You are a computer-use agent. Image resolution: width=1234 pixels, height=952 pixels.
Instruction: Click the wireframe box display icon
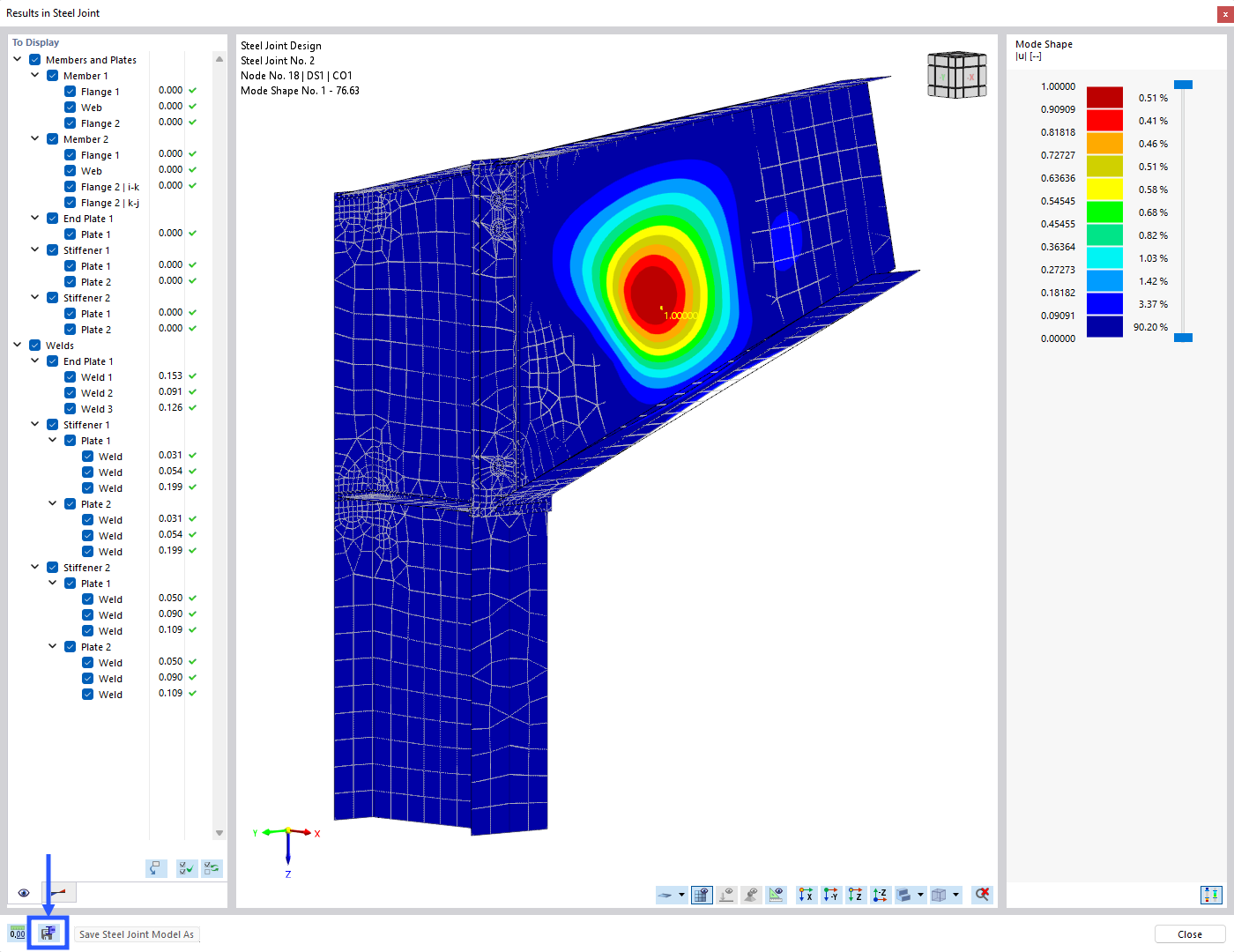click(939, 895)
